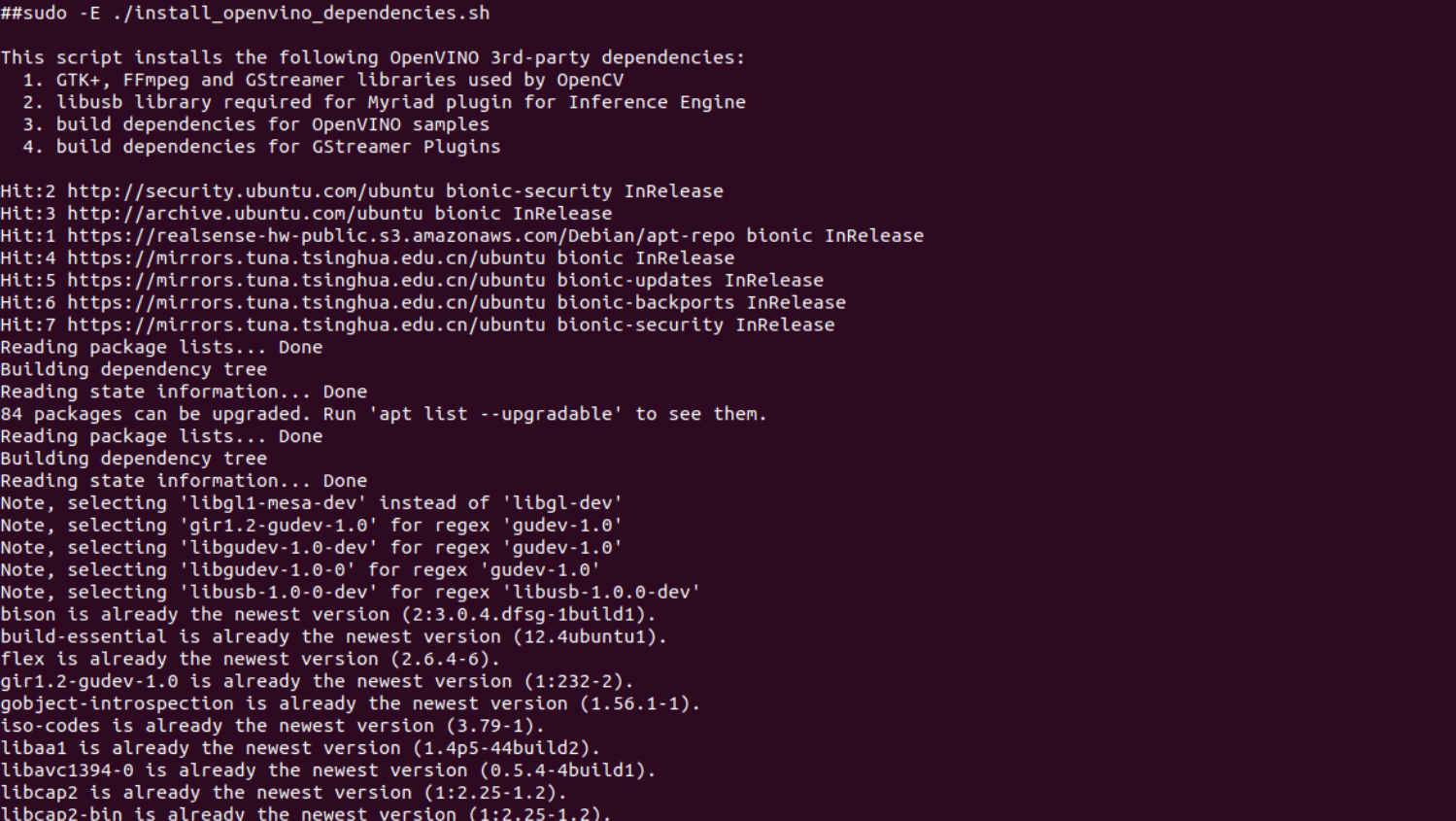
Task: Click the flex version 2.6.4-6 line
Action: click(250, 660)
